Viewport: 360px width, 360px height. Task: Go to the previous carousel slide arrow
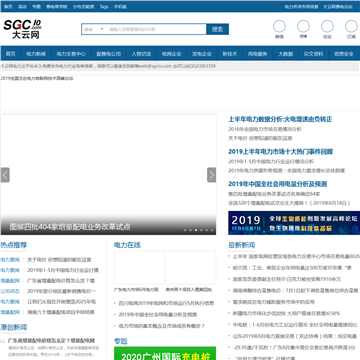(x=5, y=175)
